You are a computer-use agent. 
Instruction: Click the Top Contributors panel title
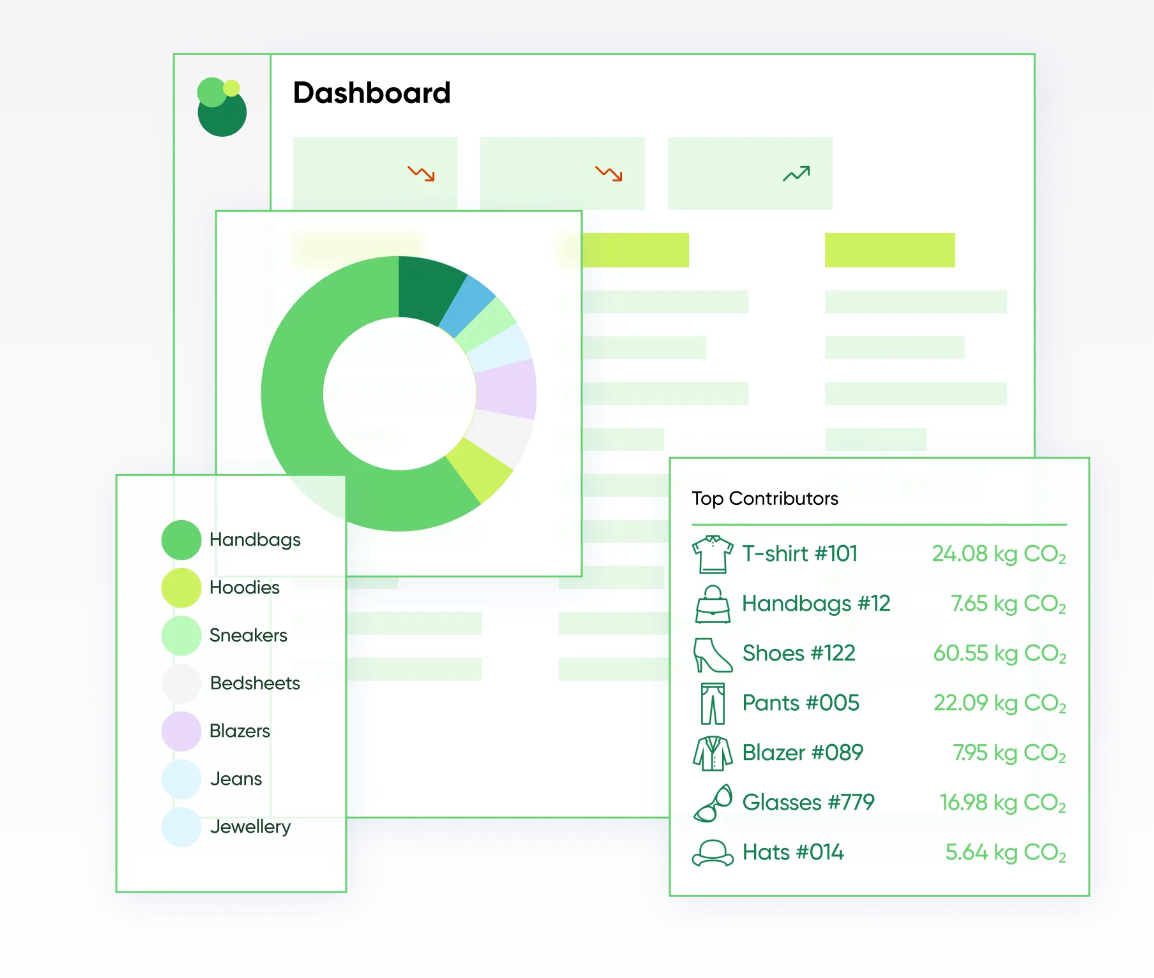[765, 499]
